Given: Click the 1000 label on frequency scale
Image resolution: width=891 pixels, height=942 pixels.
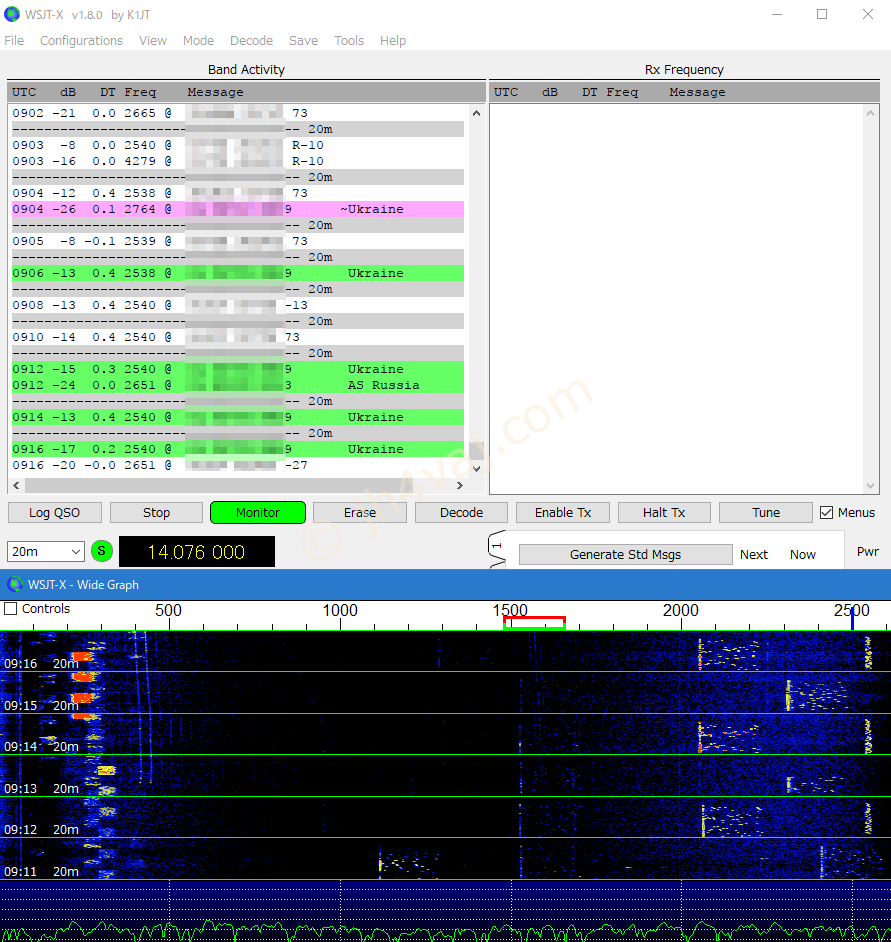Looking at the screenshot, I should point(340,610).
